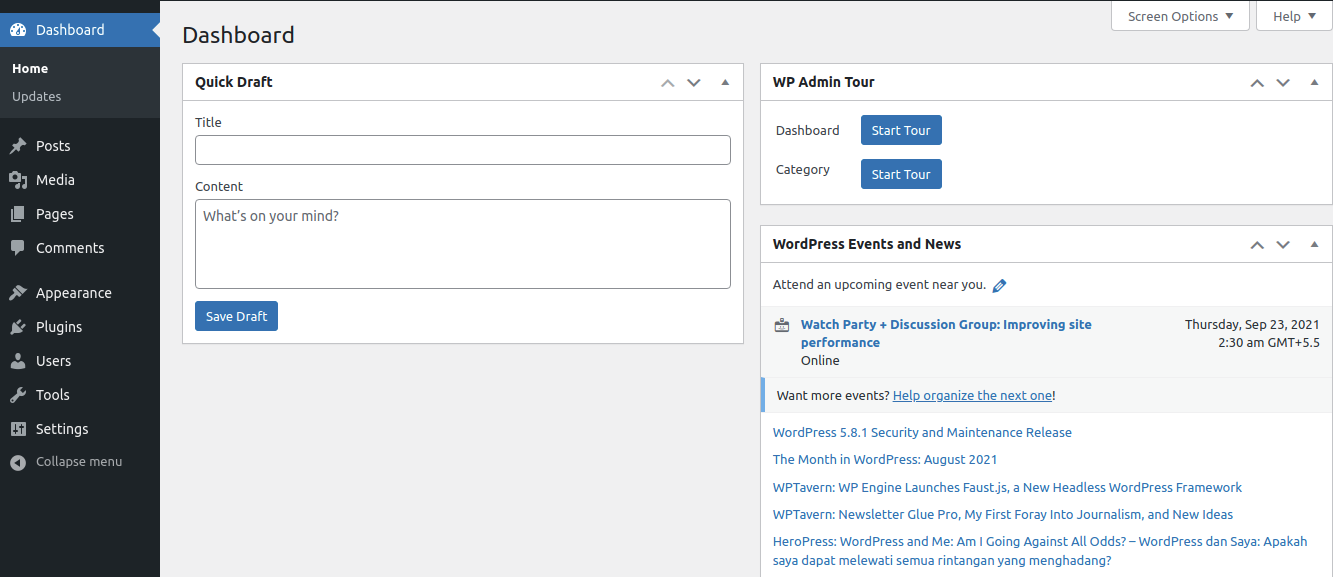Click the Tools wrench icon
This screenshot has height=577, width=1333.
pos(18,395)
